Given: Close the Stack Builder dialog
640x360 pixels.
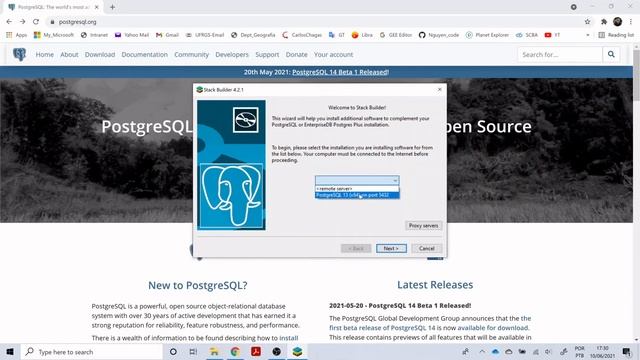Looking at the screenshot, I should [440, 89].
